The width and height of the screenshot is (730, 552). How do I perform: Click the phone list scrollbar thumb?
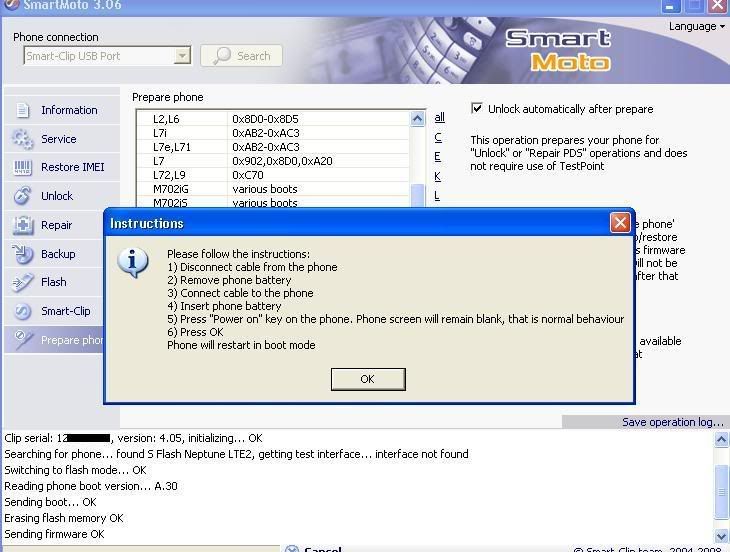418,195
